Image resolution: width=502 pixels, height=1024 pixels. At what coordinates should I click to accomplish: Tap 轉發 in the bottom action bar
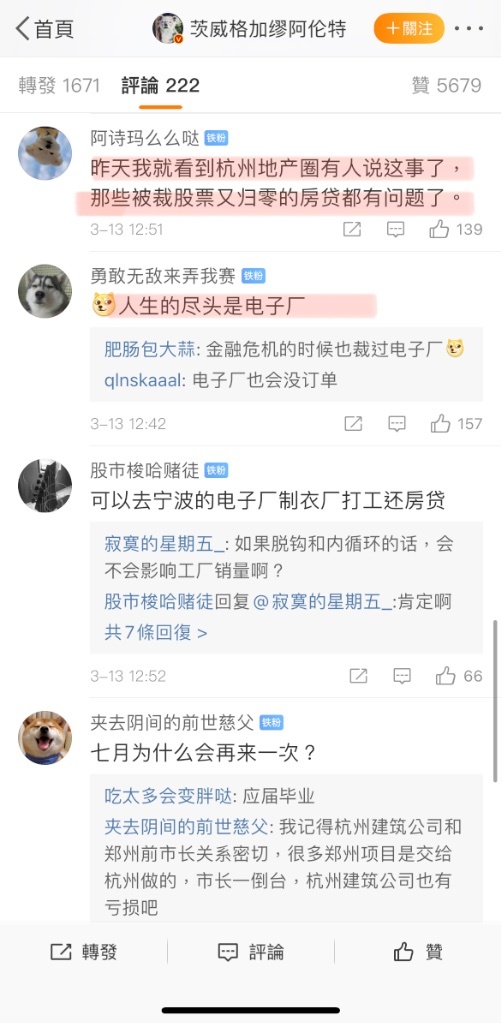[84, 952]
